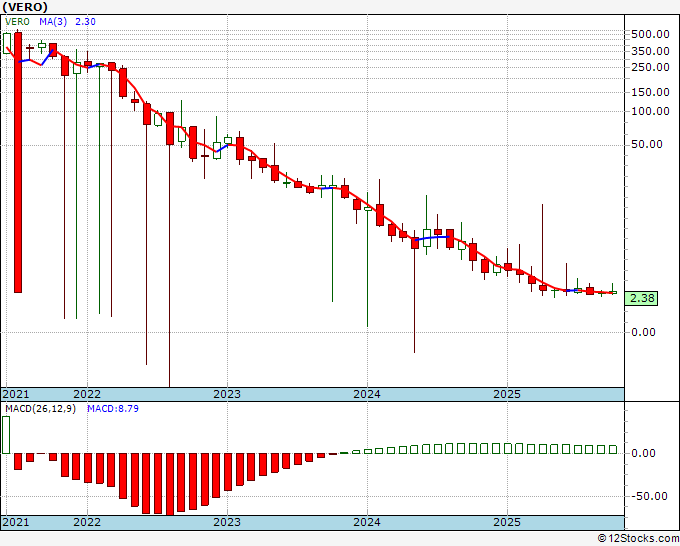Open the 12Stocks.com copyright link
Viewport: 680px width, 546px height.
coord(638,539)
